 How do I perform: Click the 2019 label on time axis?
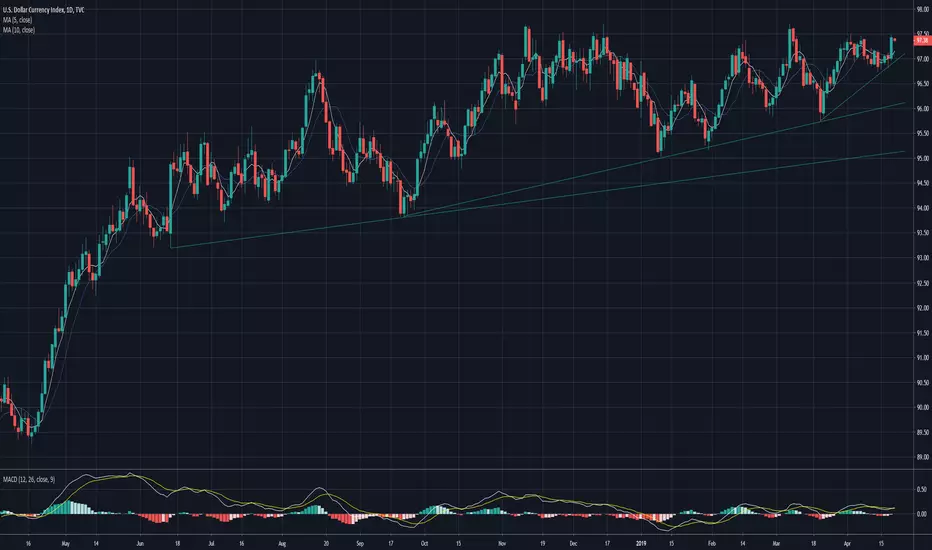pos(641,543)
